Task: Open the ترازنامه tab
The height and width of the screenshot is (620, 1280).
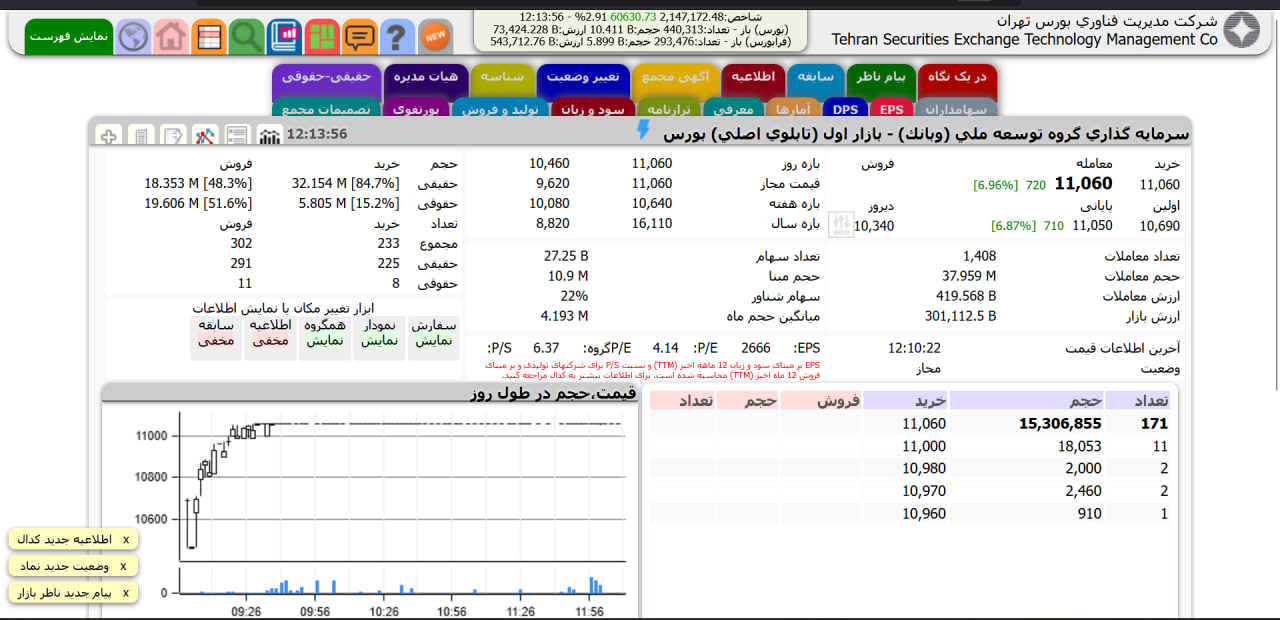Action: point(668,109)
